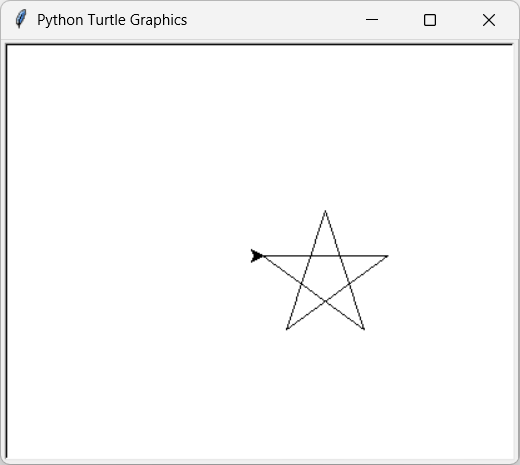Viewport: 520px width, 465px height.
Task: Minimize the Python Turtle Graphics window
Action: click(x=372, y=20)
